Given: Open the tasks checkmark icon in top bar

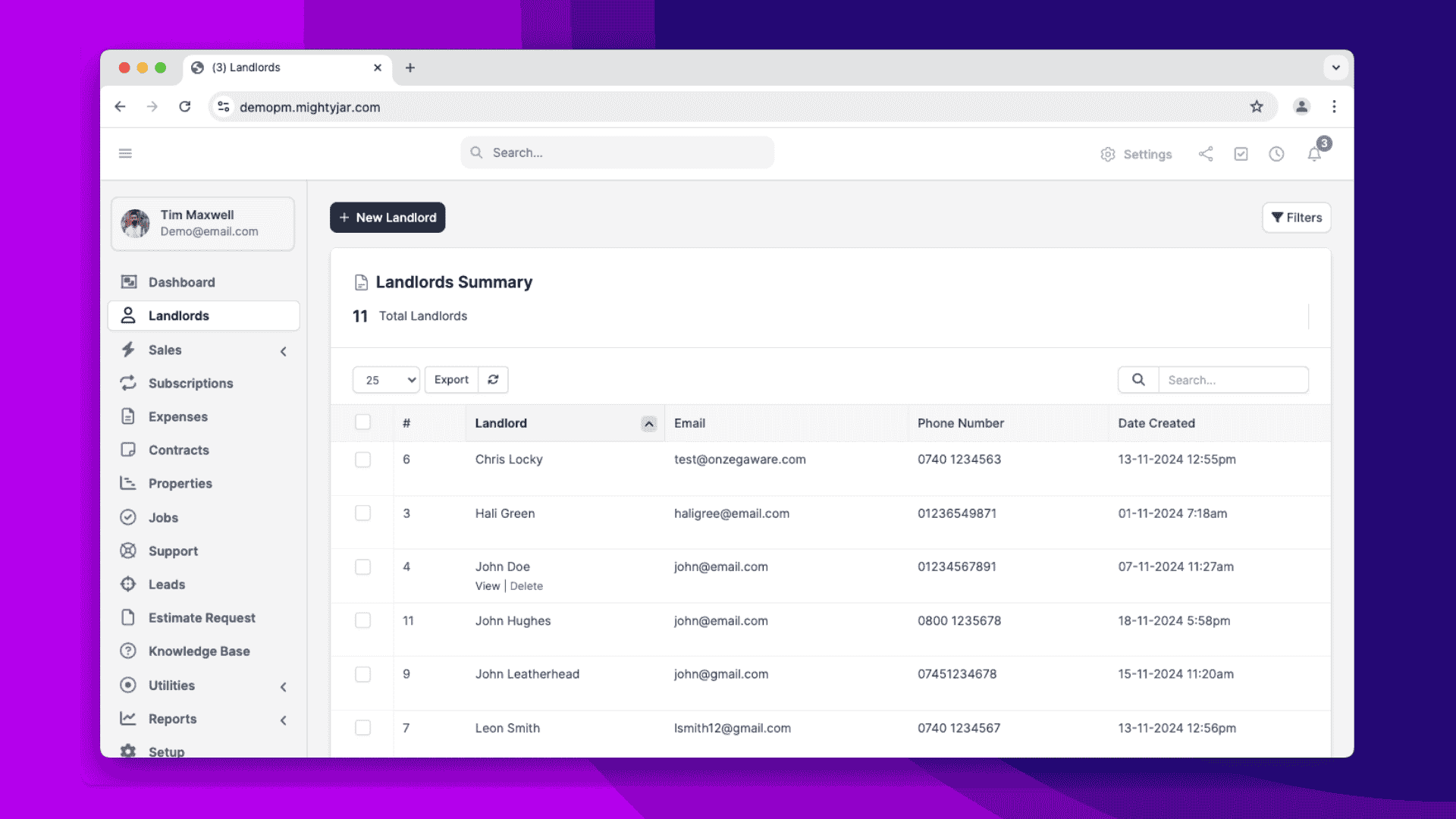Looking at the screenshot, I should tap(1241, 154).
